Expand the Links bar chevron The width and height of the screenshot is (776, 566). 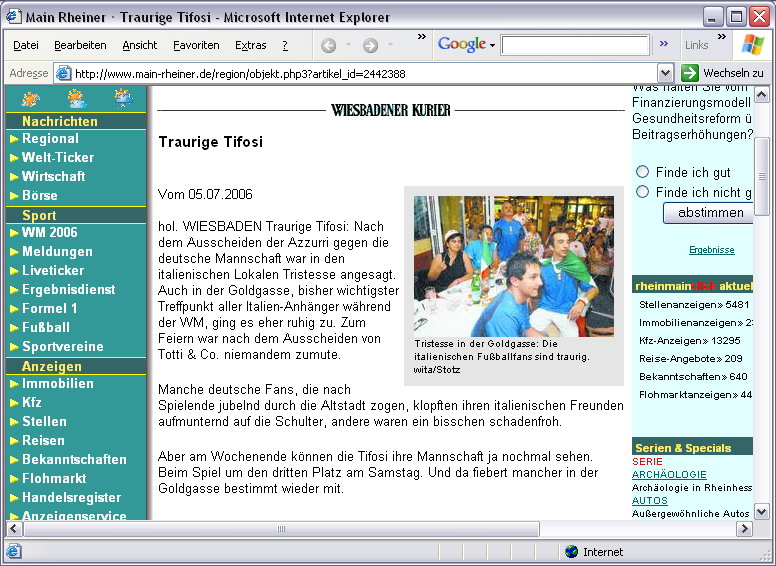722,37
